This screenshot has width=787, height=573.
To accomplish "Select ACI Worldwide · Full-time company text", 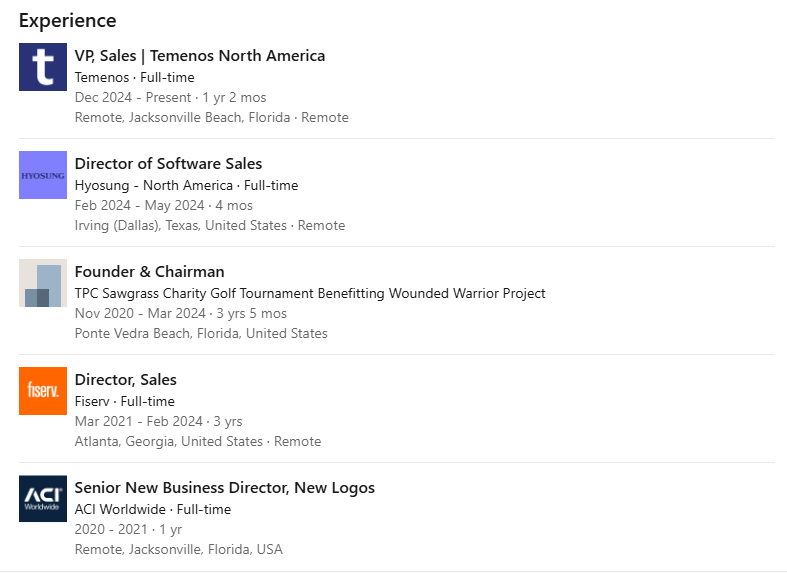I will tap(153, 509).
